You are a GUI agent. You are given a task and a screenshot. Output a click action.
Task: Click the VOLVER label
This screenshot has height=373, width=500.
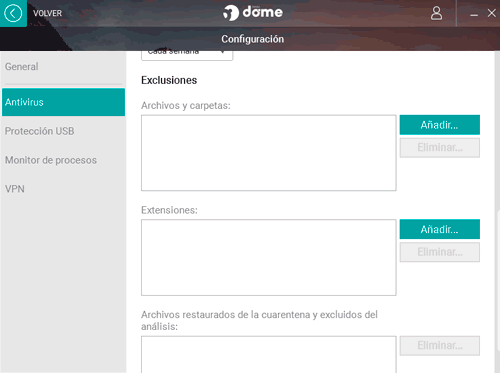coord(47,13)
